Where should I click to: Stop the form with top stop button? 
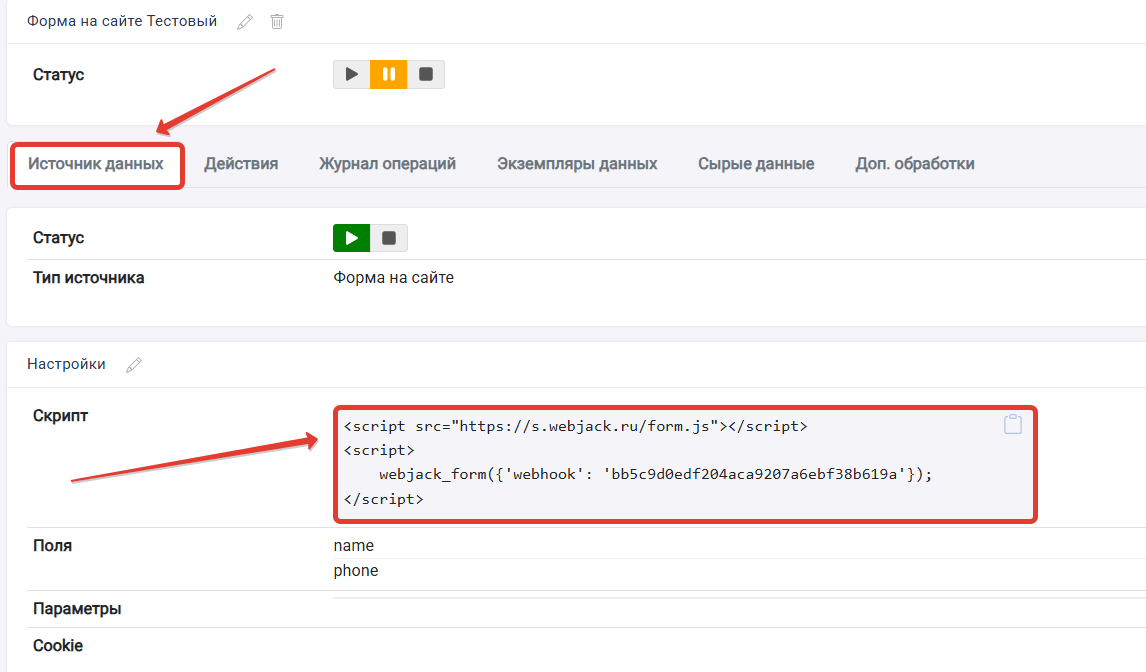tap(426, 75)
